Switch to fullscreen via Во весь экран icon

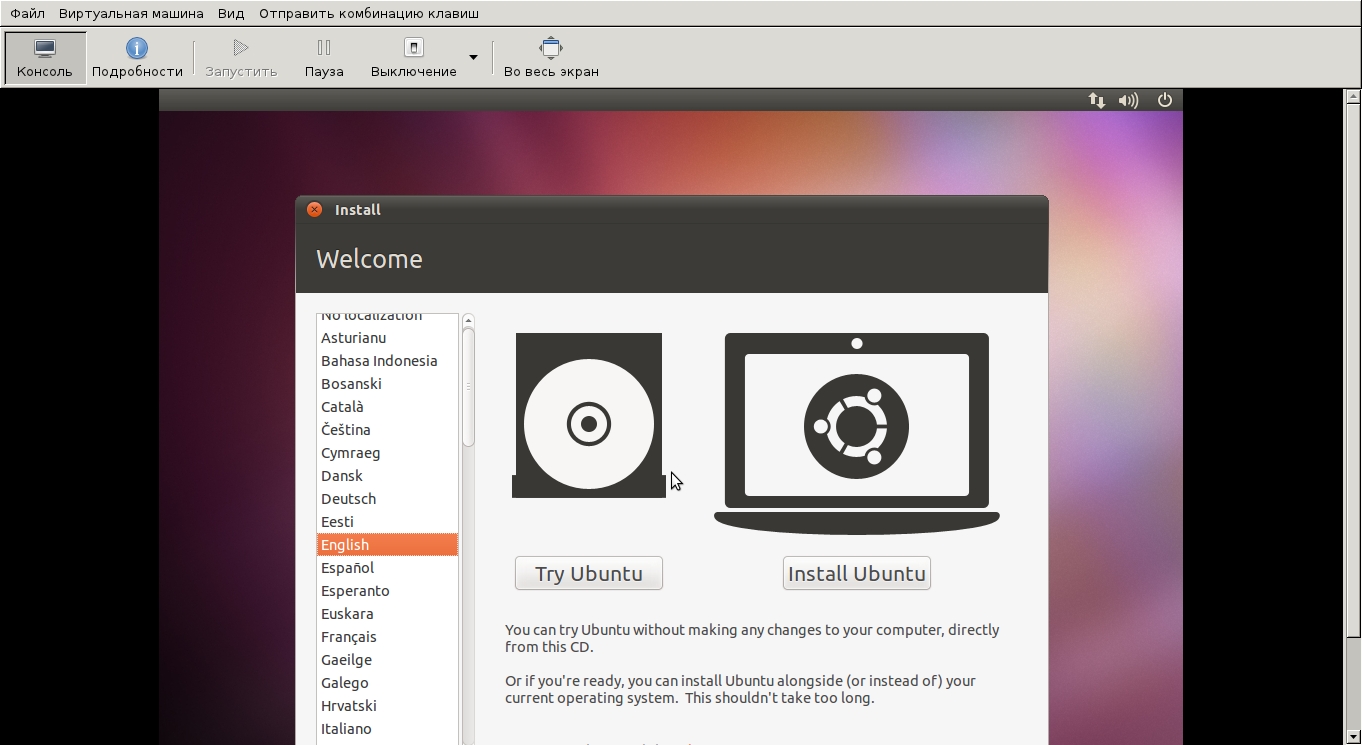551,47
